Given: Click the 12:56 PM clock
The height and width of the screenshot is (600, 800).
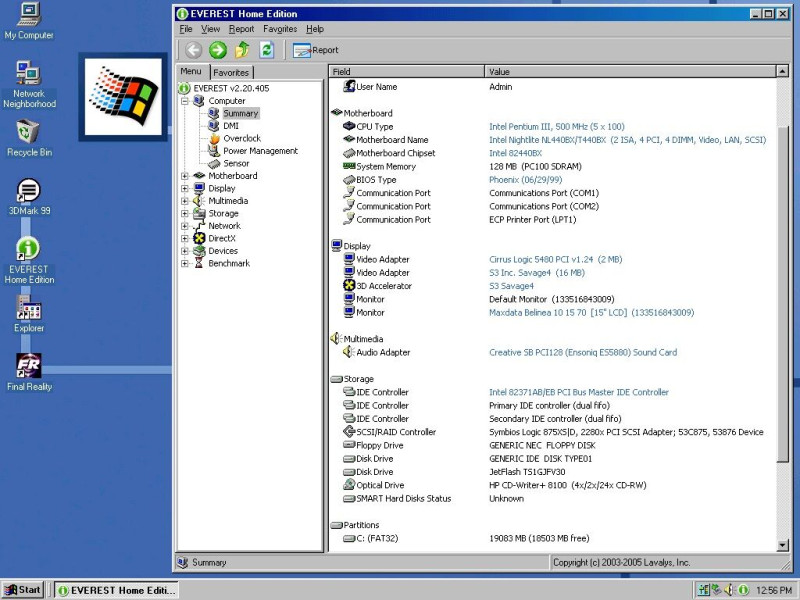Looking at the screenshot, I should click(774, 590).
